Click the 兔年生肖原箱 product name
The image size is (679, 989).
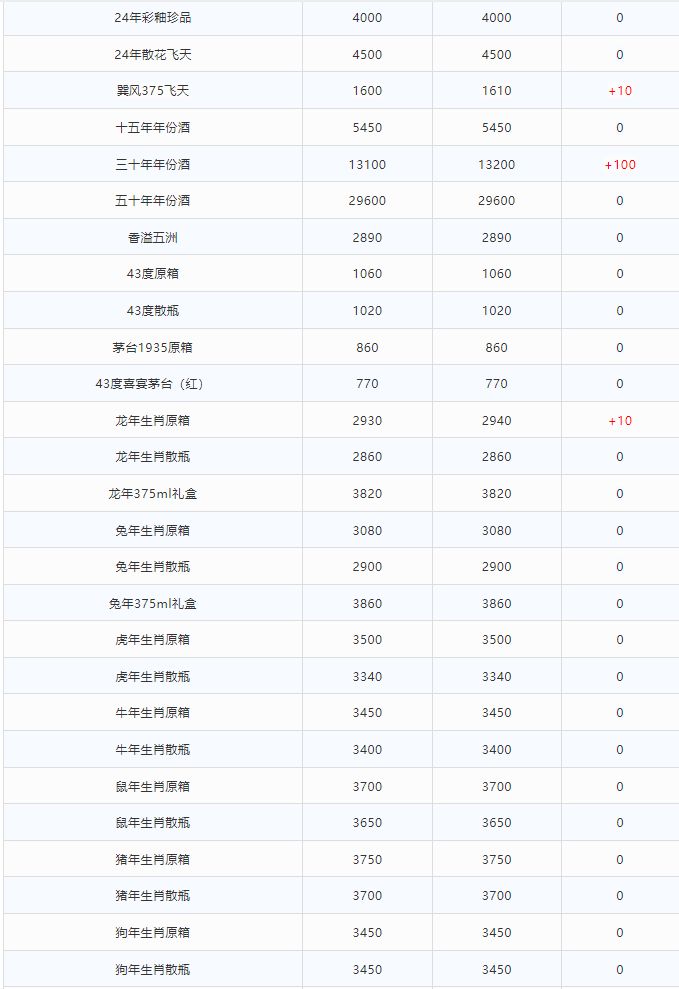pyautogui.click(x=153, y=530)
